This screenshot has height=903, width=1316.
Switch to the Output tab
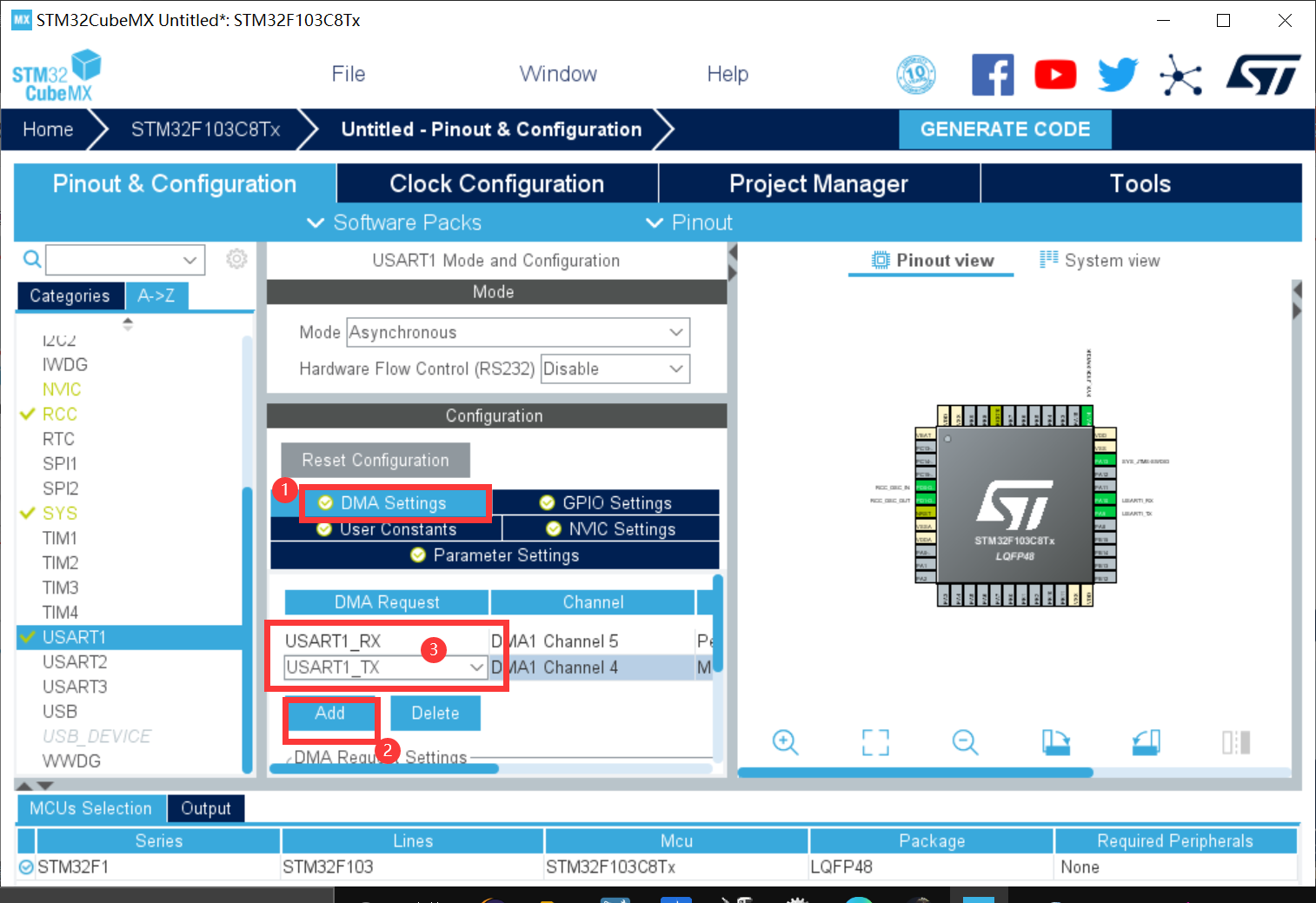[x=206, y=808]
